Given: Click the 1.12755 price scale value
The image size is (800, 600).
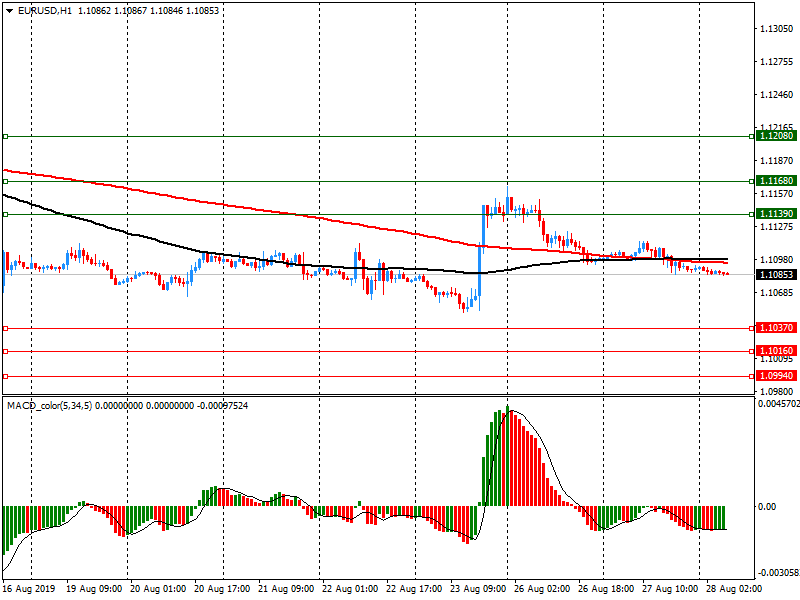Looking at the screenshot, I should (777, 62).
